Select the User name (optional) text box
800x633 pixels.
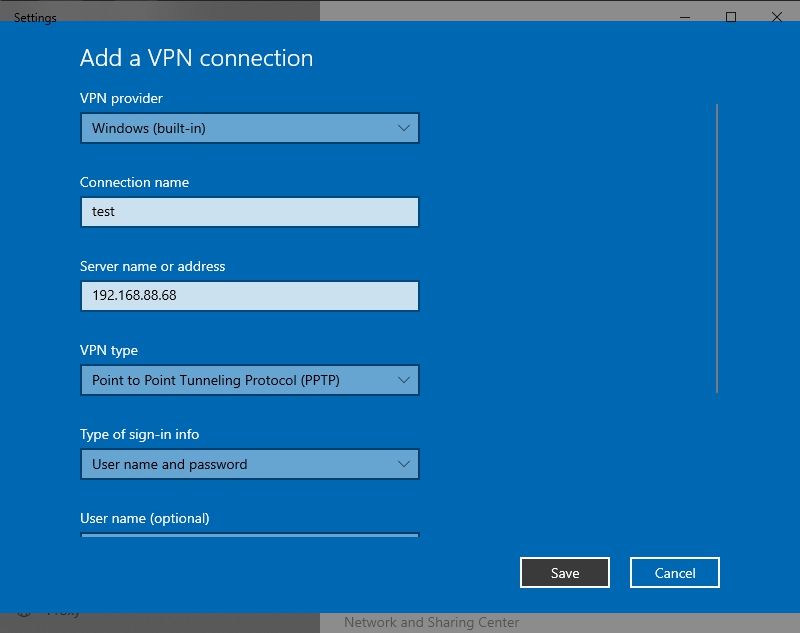point(249,535)
